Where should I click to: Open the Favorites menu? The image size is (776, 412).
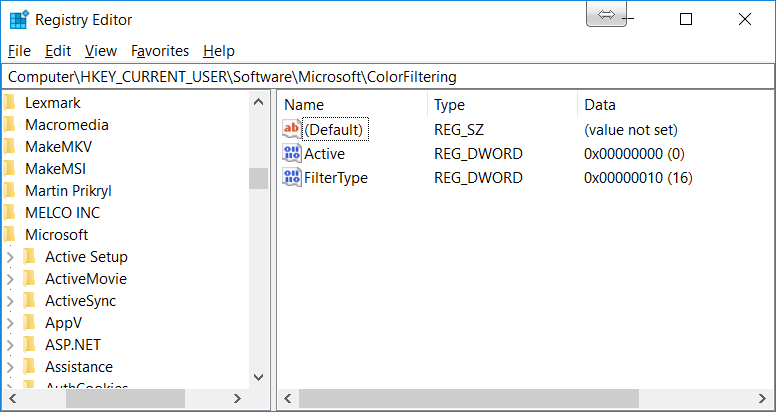[160, 51]
